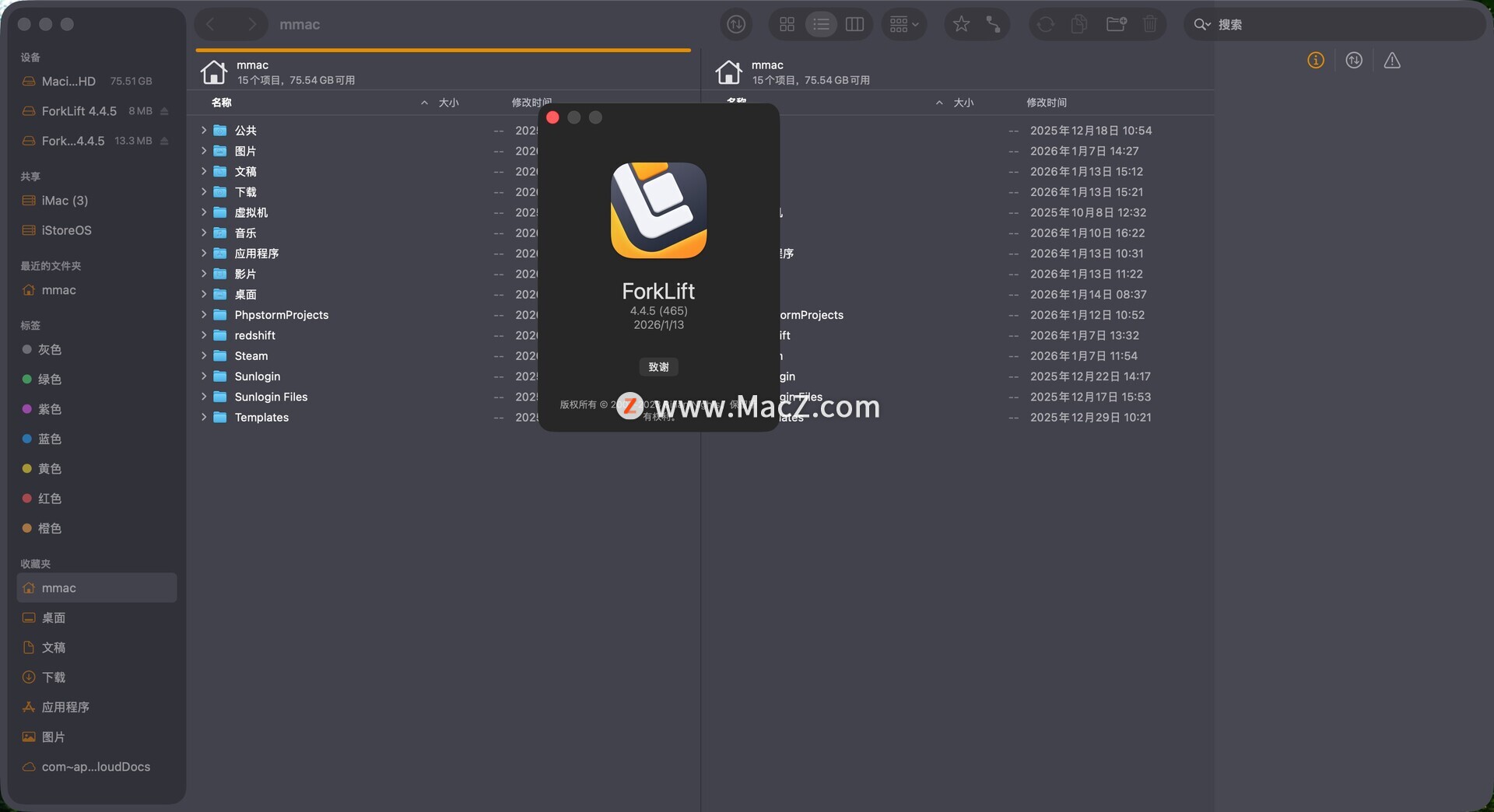Select 桌面 in sidebar favorites
This screenshot has height=812, width=1494.
click(x=53, y=618)
